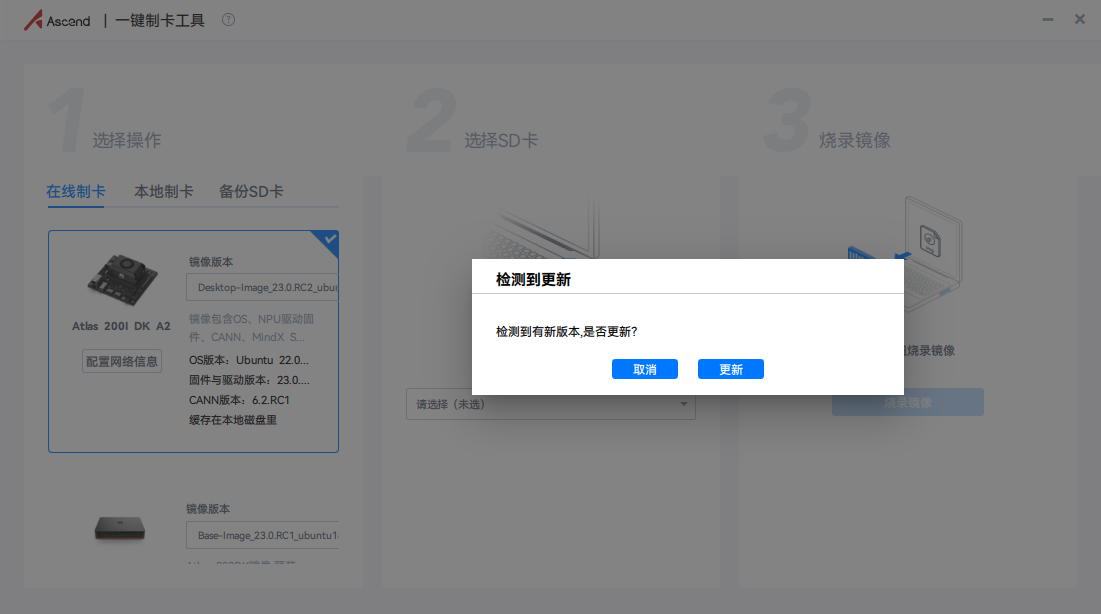This screenshot has width=1101, height=614.
Task: Click the 选择SD卡 step heading
Action: tap(501, 141)
